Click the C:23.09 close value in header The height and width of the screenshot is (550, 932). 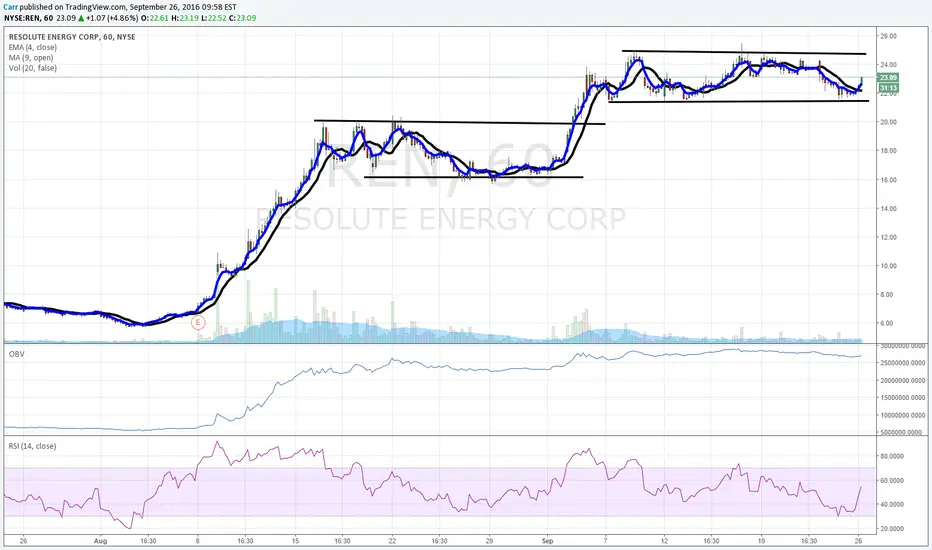pyautogui.click(x=243, y=18)
